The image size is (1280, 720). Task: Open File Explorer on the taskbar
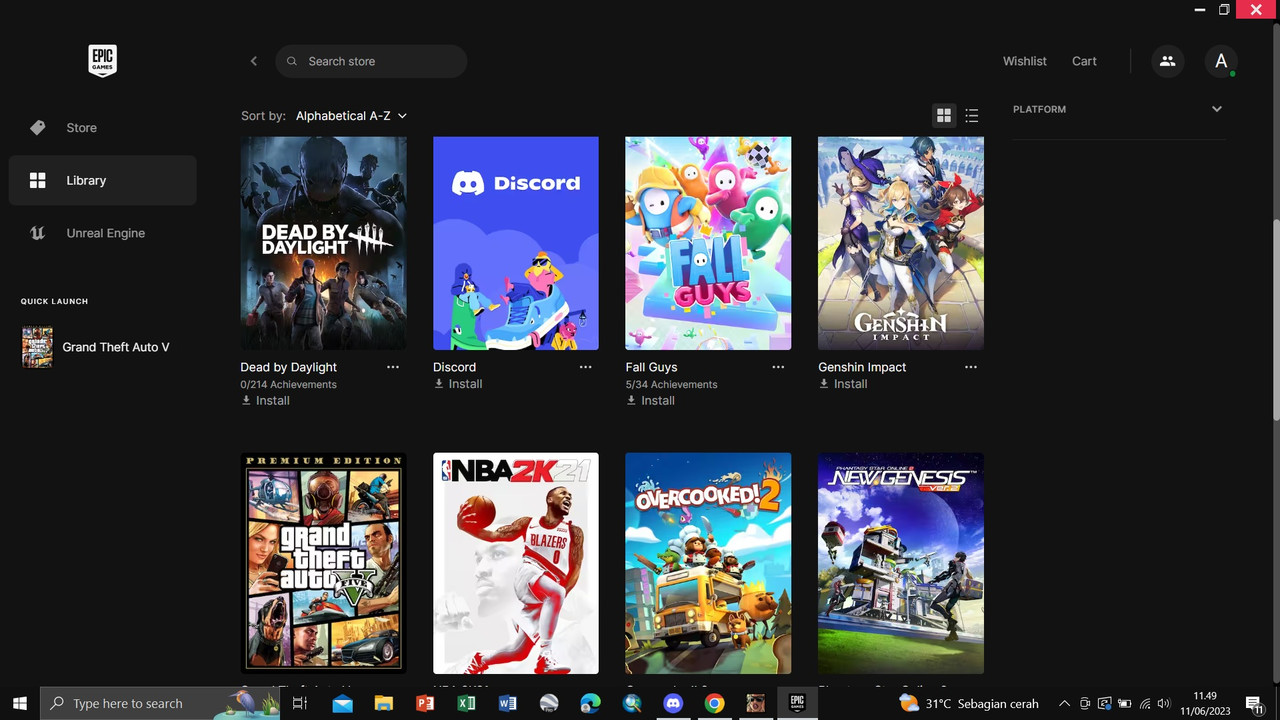coord(383,703)
